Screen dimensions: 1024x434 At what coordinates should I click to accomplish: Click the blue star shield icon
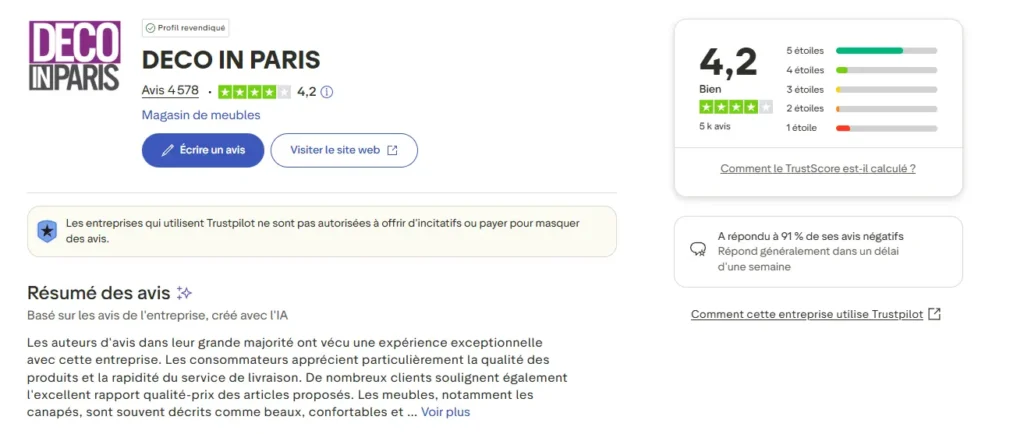pos(47,231)
